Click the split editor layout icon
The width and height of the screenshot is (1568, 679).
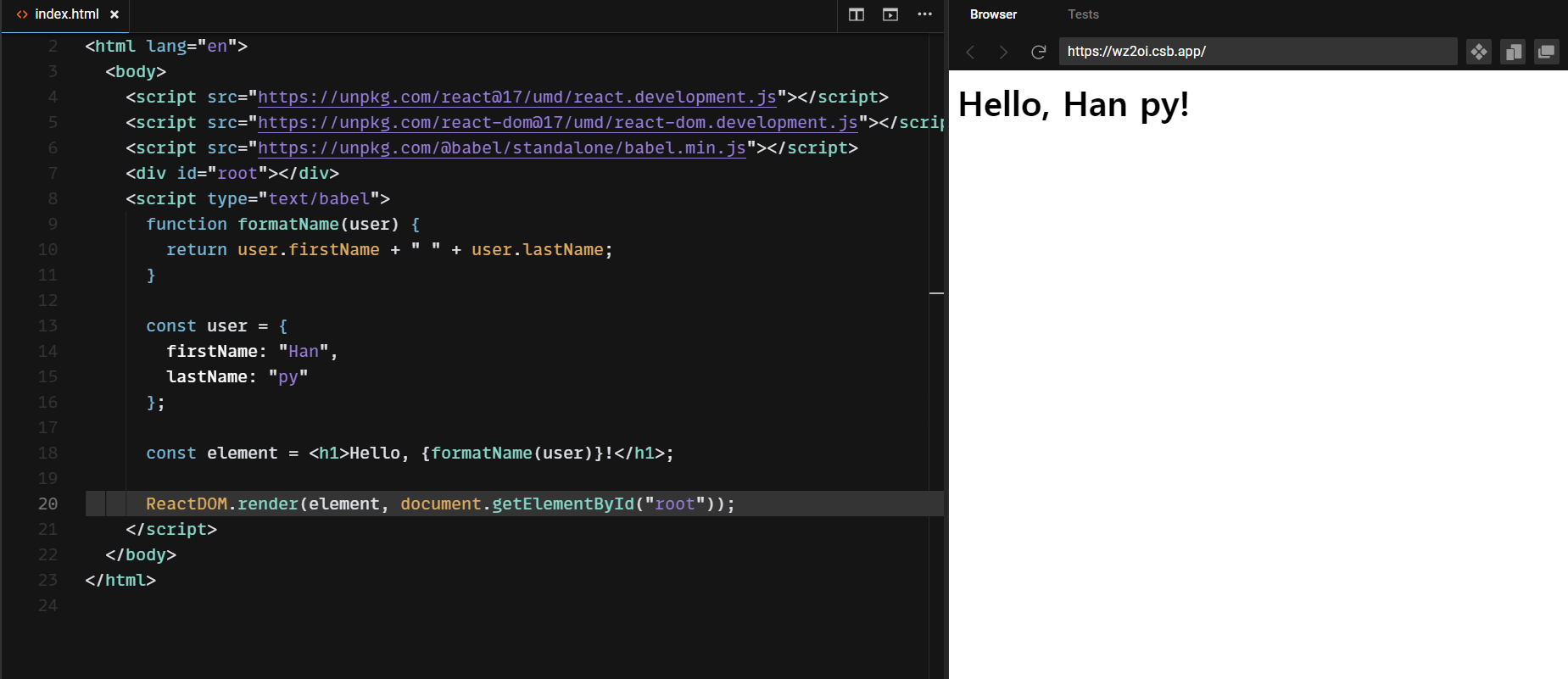857,14
